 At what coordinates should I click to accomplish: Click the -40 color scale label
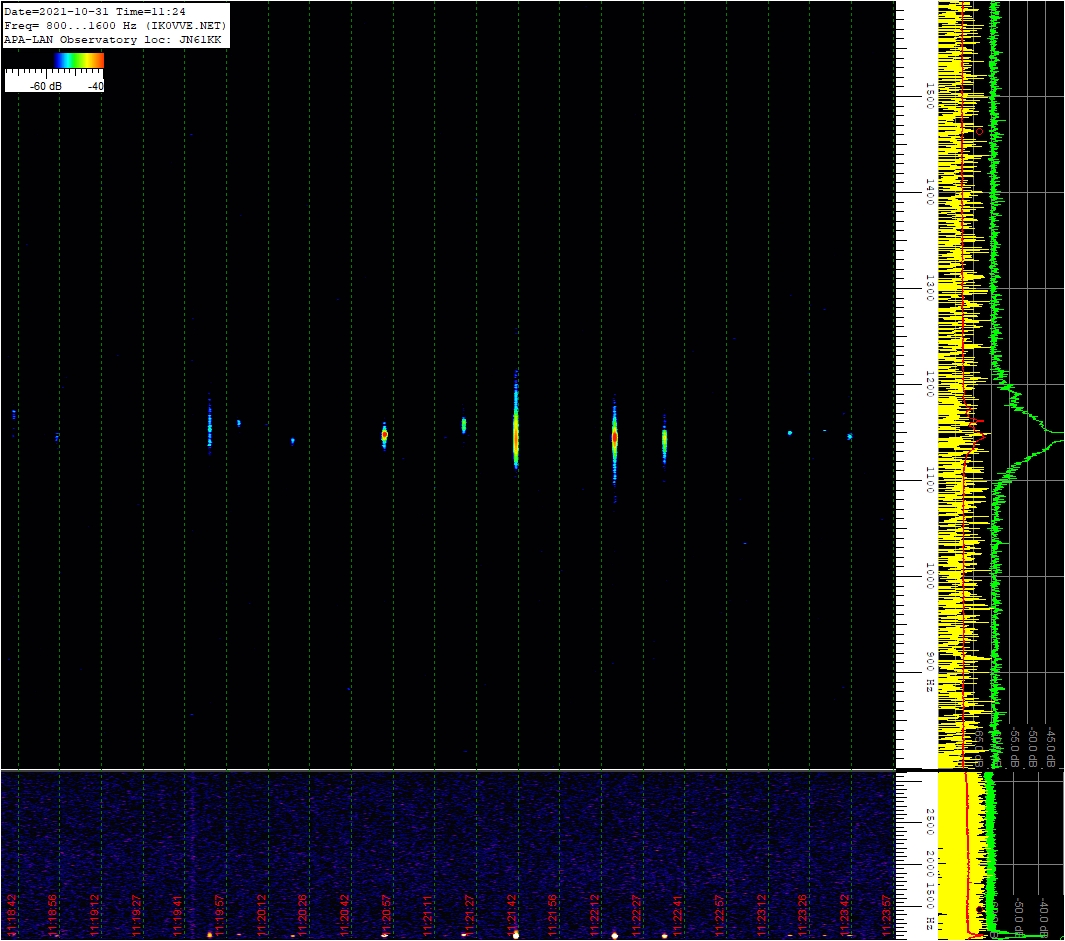point(96,86)
